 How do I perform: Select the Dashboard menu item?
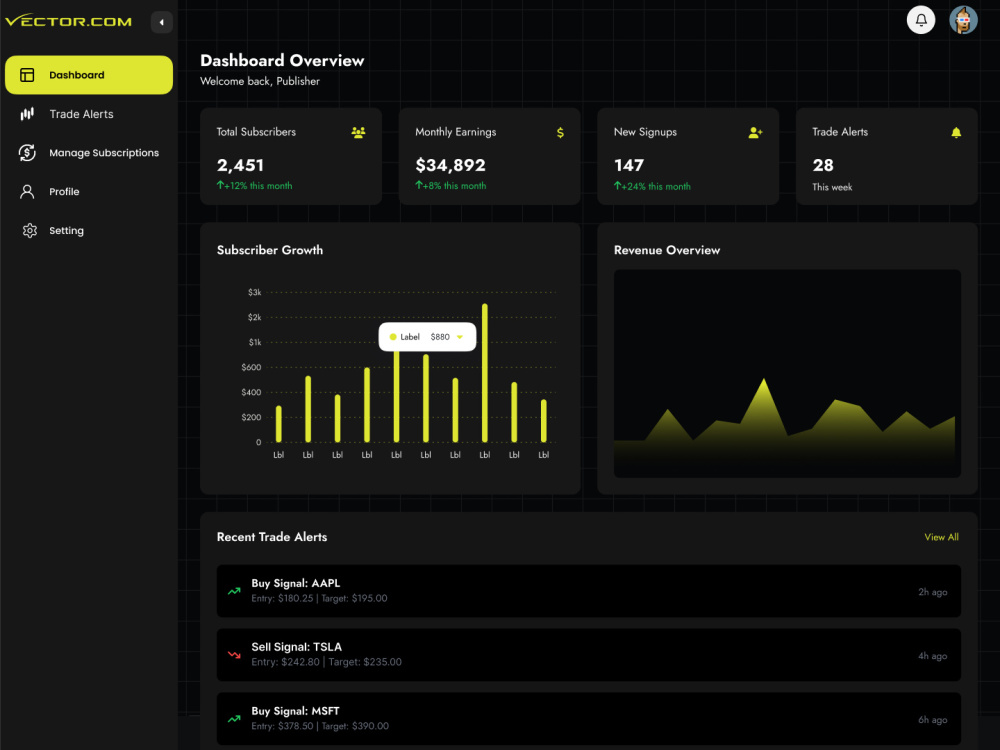89,75
